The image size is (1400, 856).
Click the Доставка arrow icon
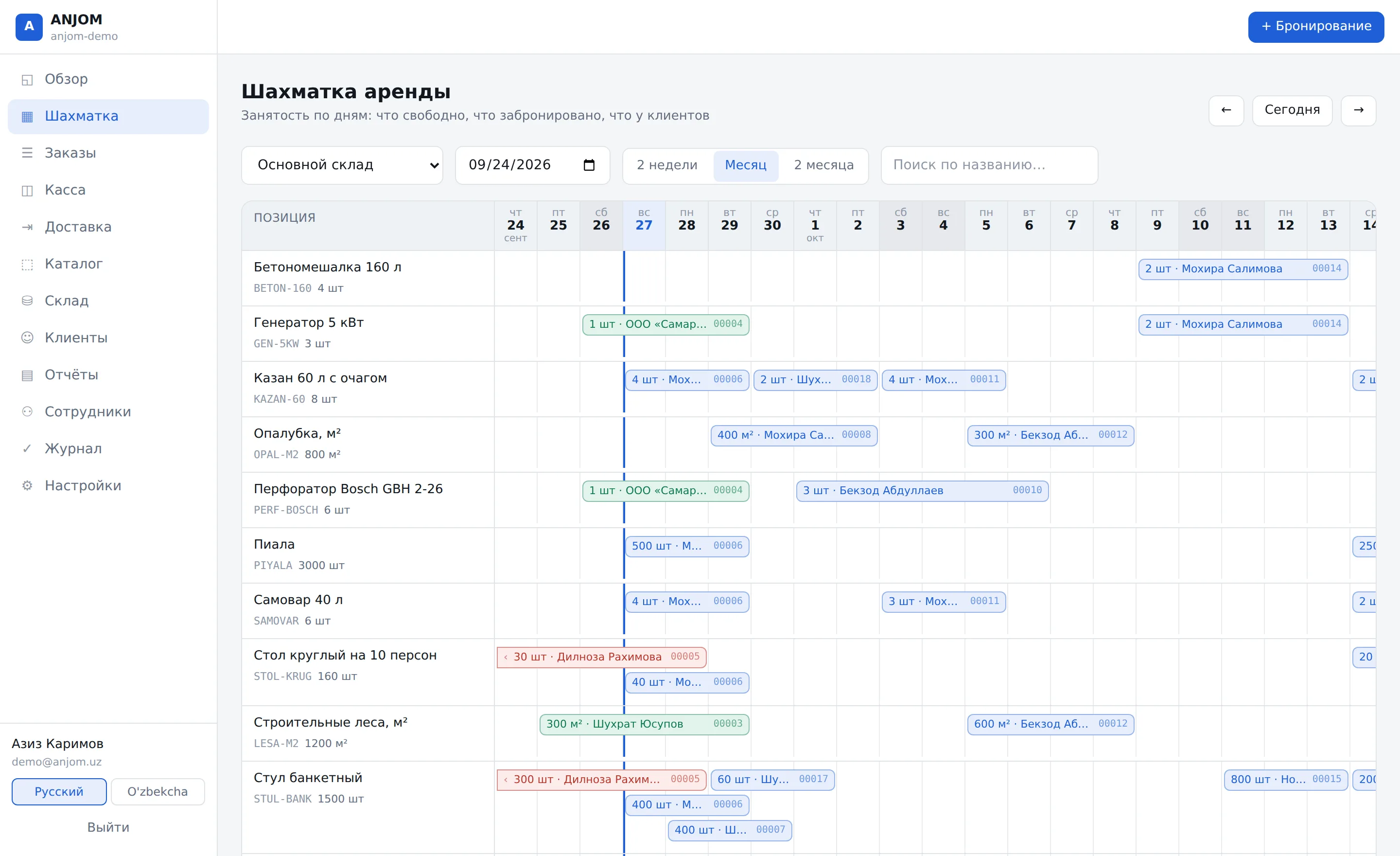click(x=27, y=227)
